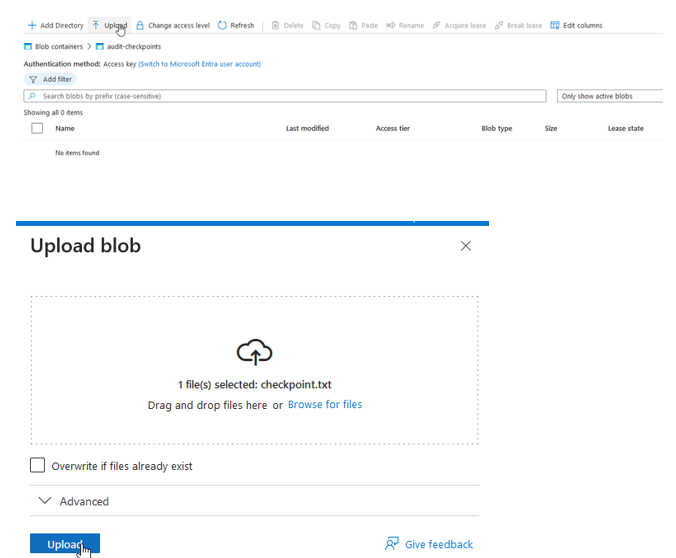Click the Give feedback icon link

(392, 544)
